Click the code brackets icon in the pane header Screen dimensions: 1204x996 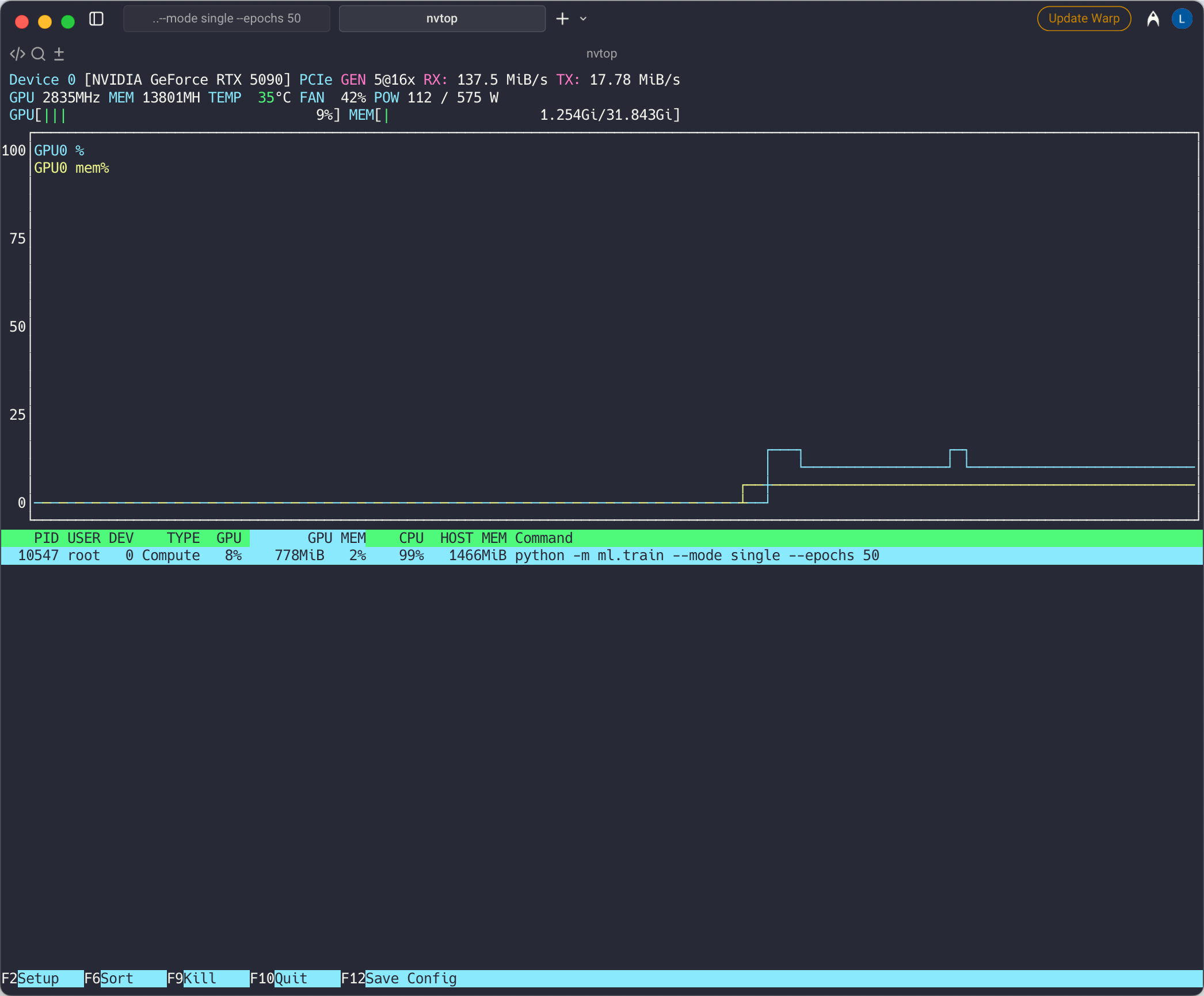coord(17,54)
